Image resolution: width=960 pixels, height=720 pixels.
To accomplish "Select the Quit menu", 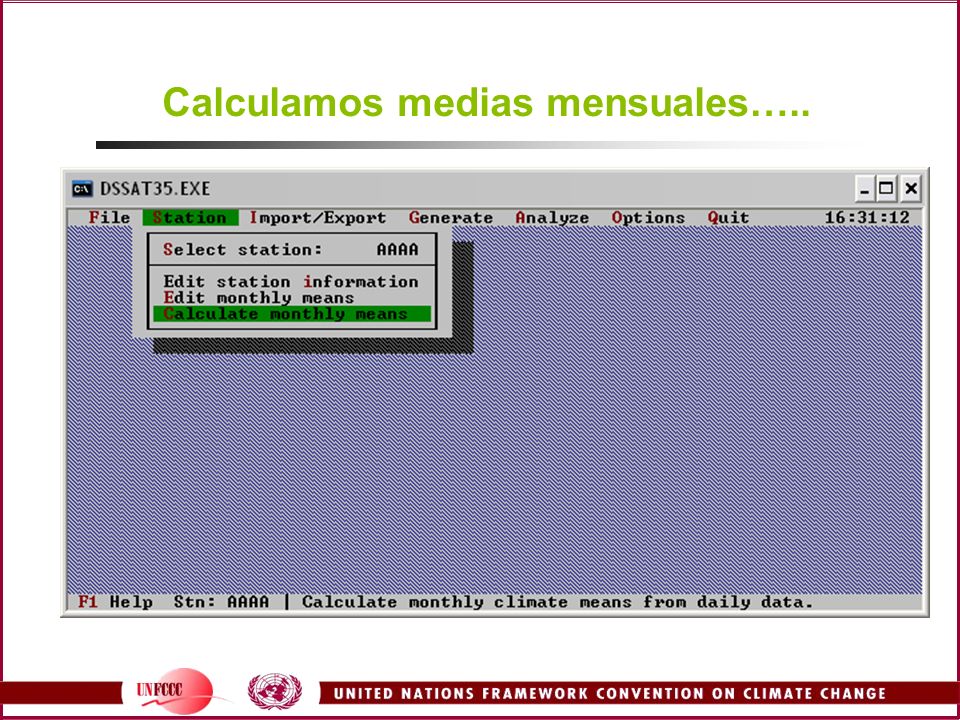I will click(728, 218).
